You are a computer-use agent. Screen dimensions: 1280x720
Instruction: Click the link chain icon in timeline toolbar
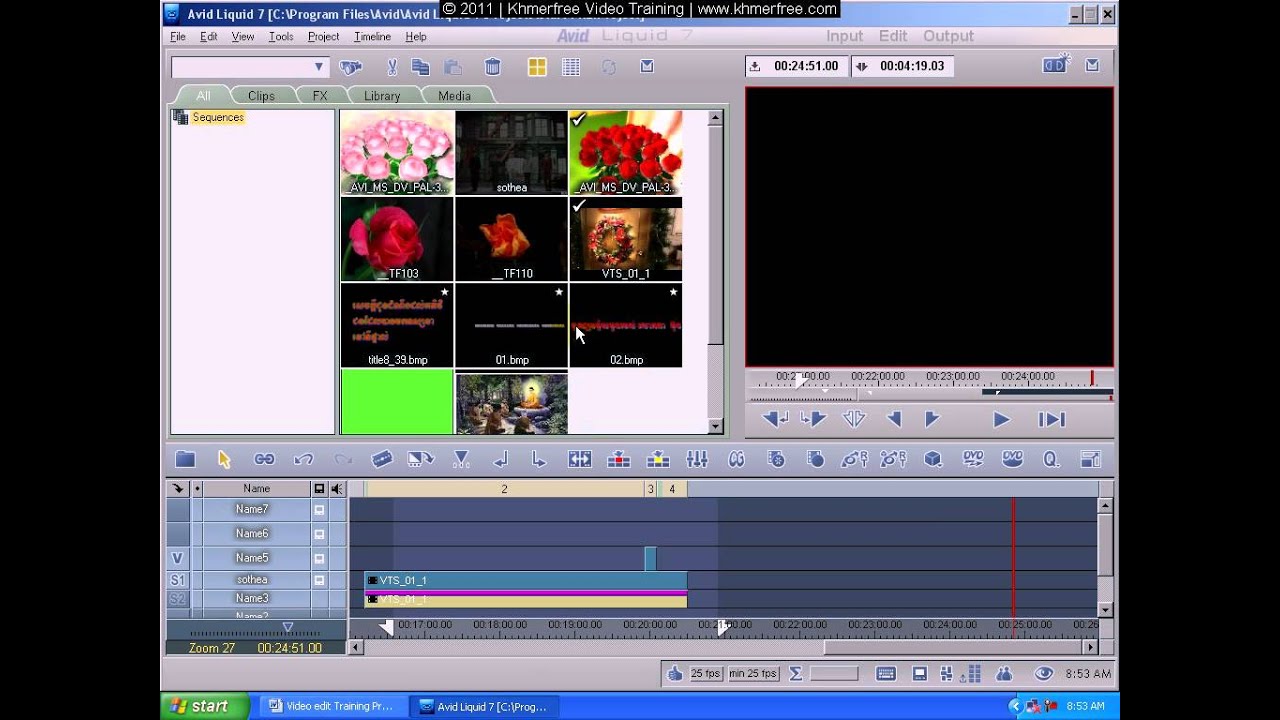[x=264, y=459]
